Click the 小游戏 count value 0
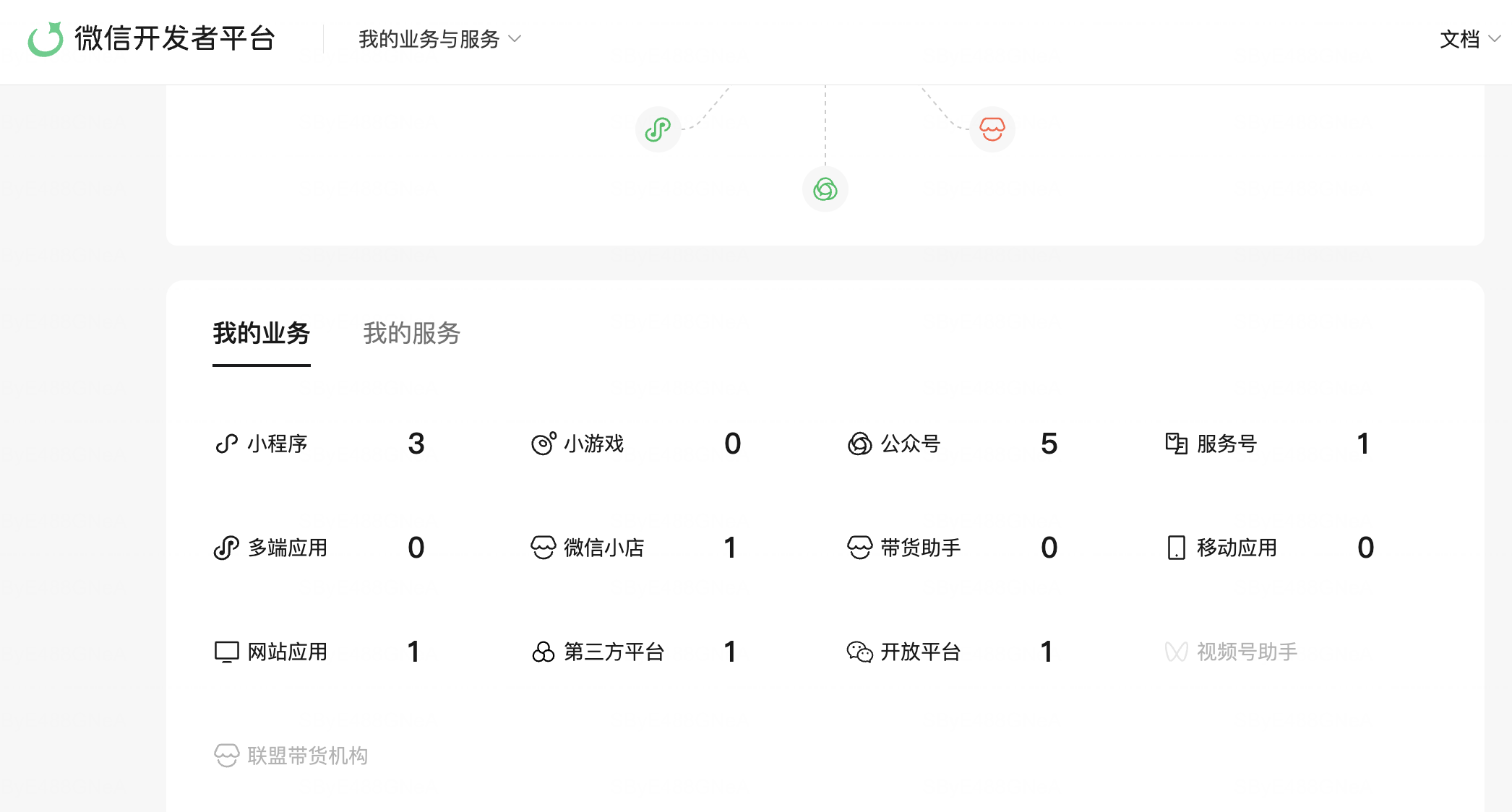1512x812 pixels. 733,444
